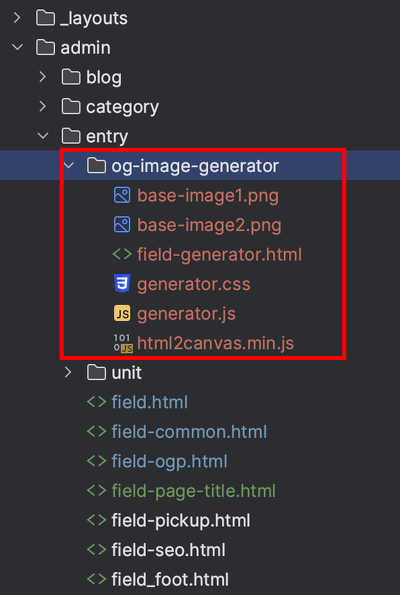This screenshot has height=595, width=400.
Task: Collapse the og-image-generator folder chevron
Action: (x=69, y=165)
